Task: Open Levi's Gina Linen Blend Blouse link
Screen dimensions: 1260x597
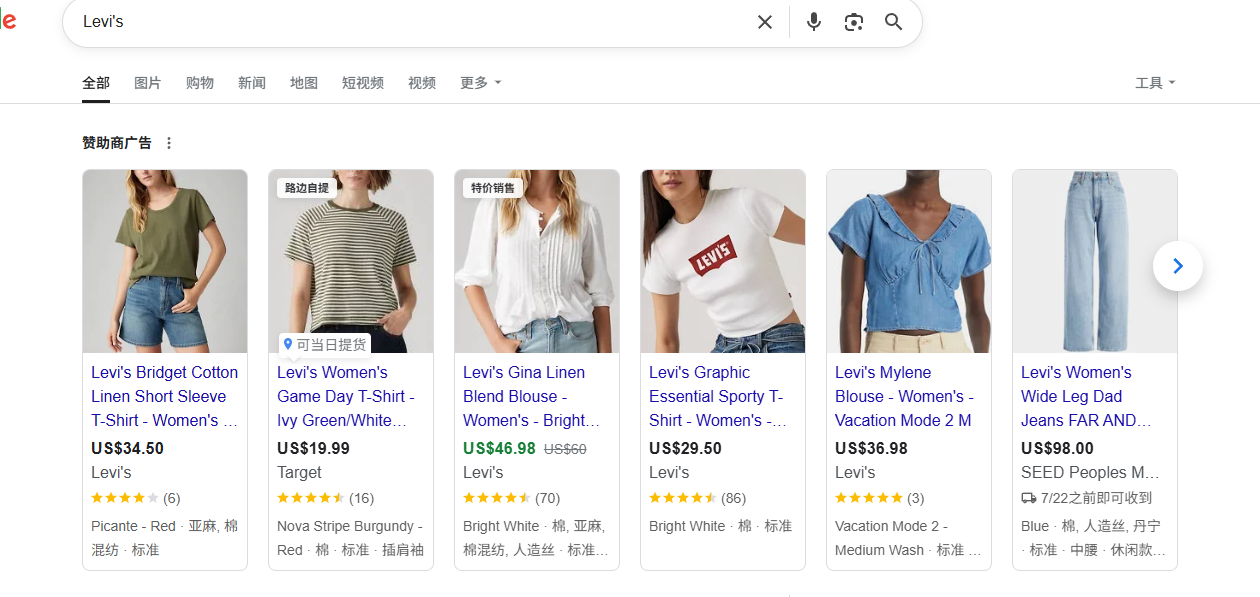Action: tap(531, 396)
